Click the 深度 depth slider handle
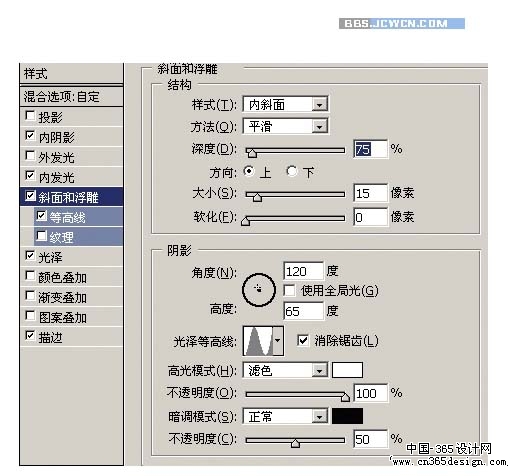 coord(252,153)
